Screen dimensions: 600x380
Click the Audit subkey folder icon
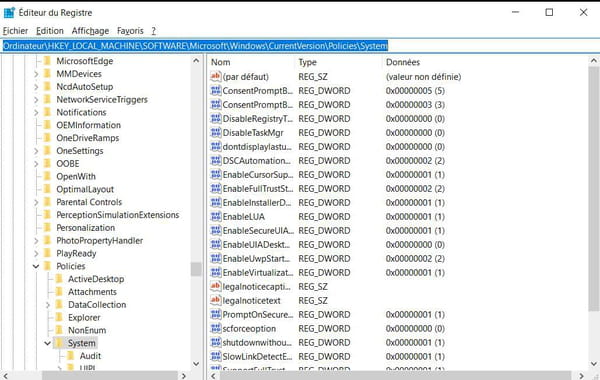click(71, 356)
